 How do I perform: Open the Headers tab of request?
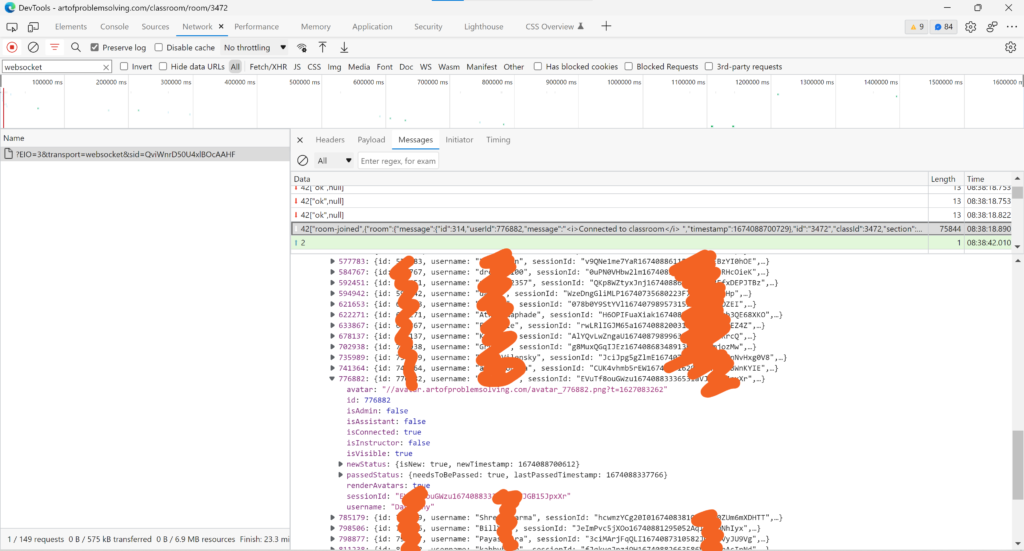[x=329, y=140]
